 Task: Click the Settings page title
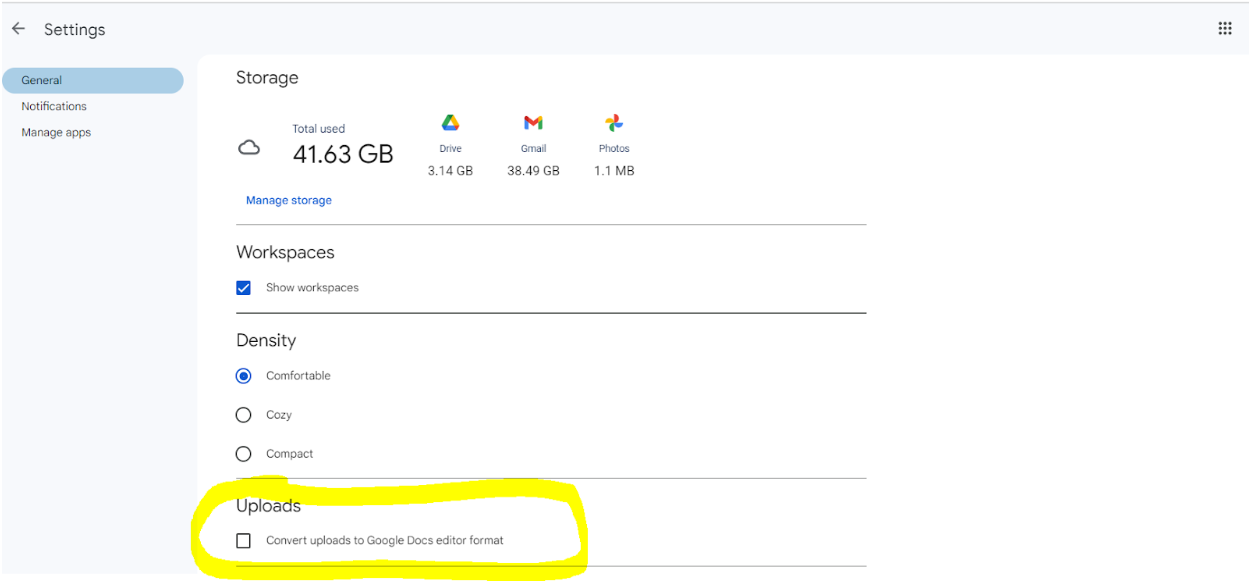point(74,30)
